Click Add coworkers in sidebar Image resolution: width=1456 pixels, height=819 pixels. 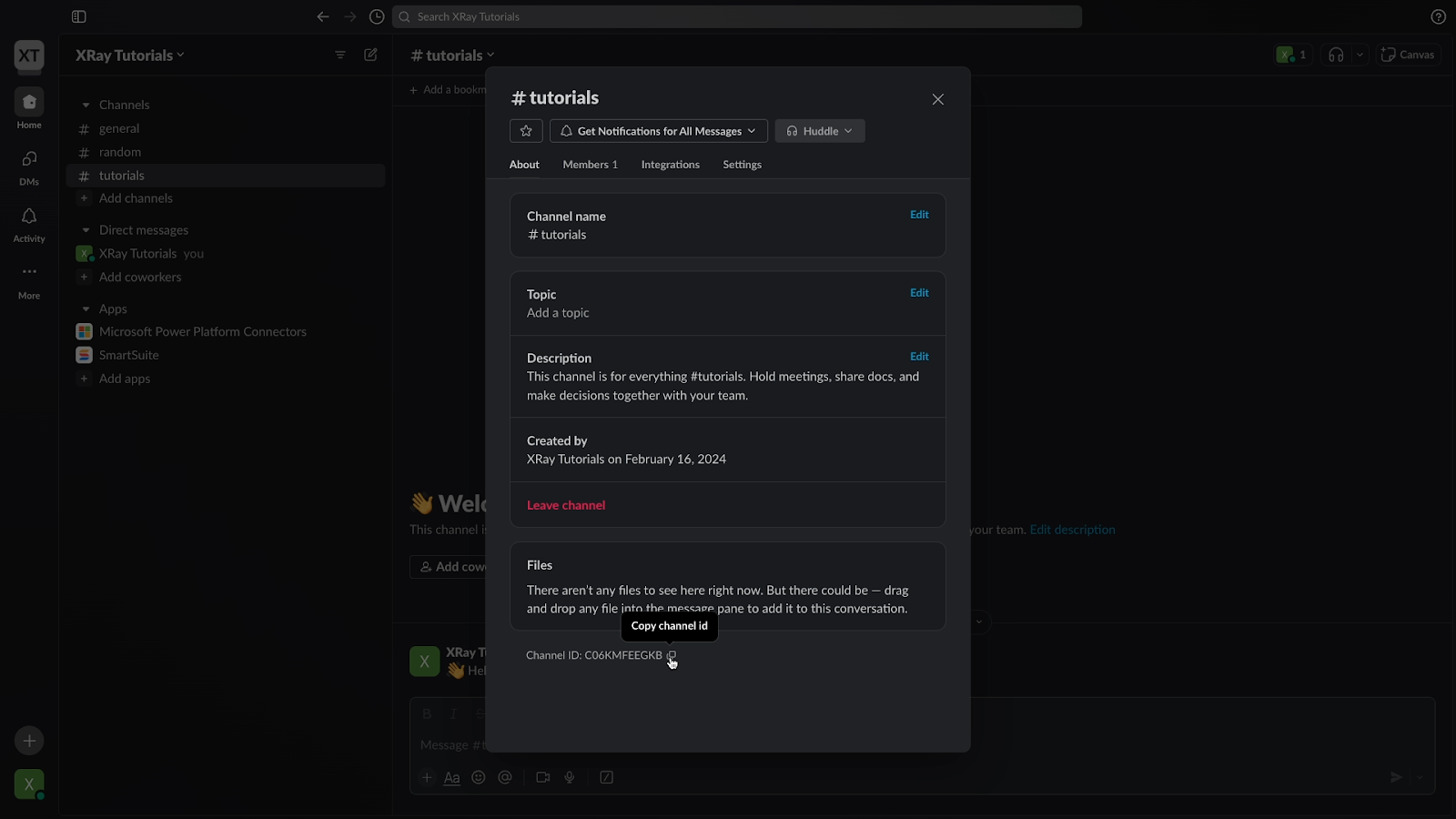(140, 277)
